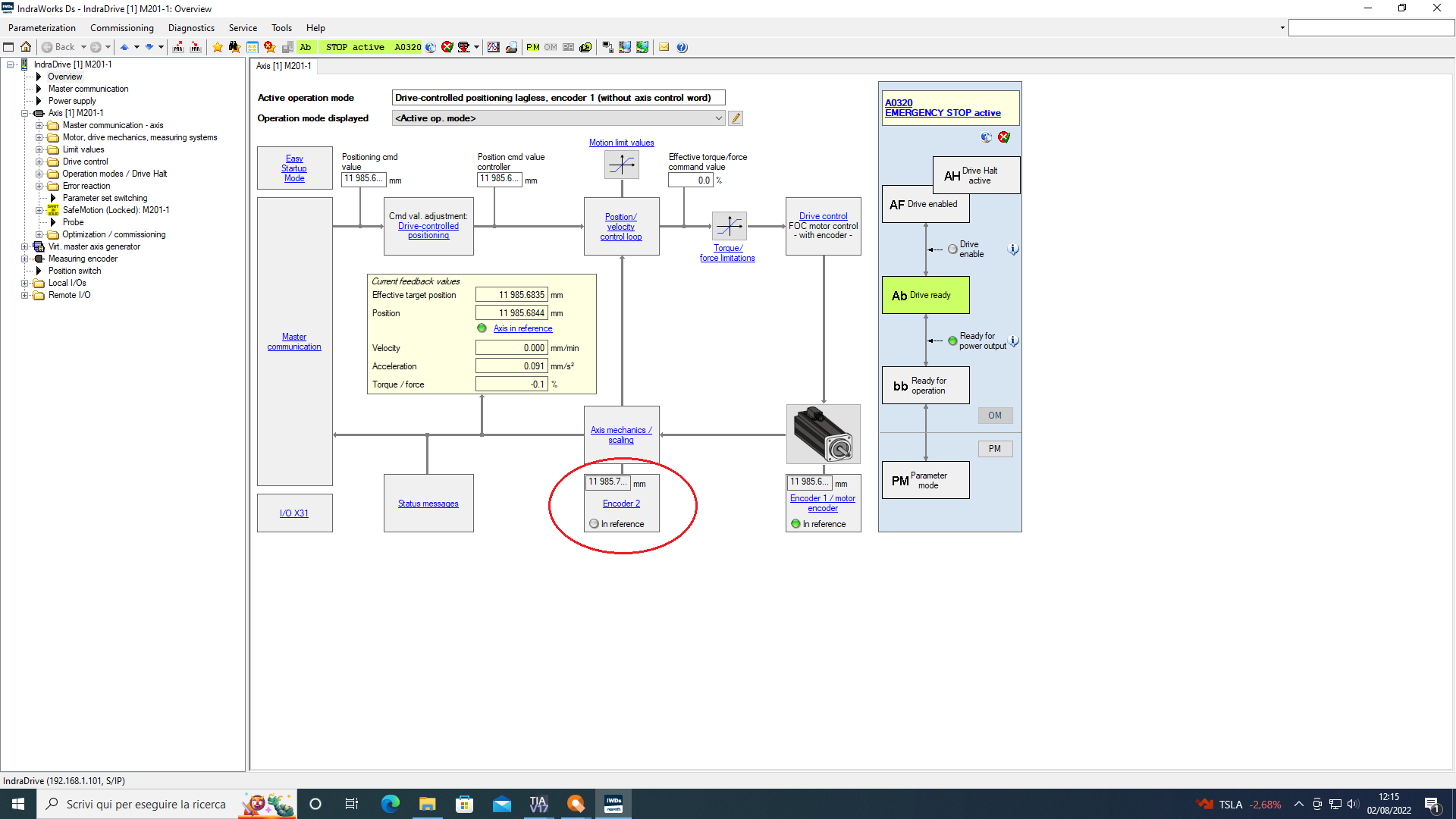
Task: Click the green Ab Drive ready status box
Action: [925, 295]
